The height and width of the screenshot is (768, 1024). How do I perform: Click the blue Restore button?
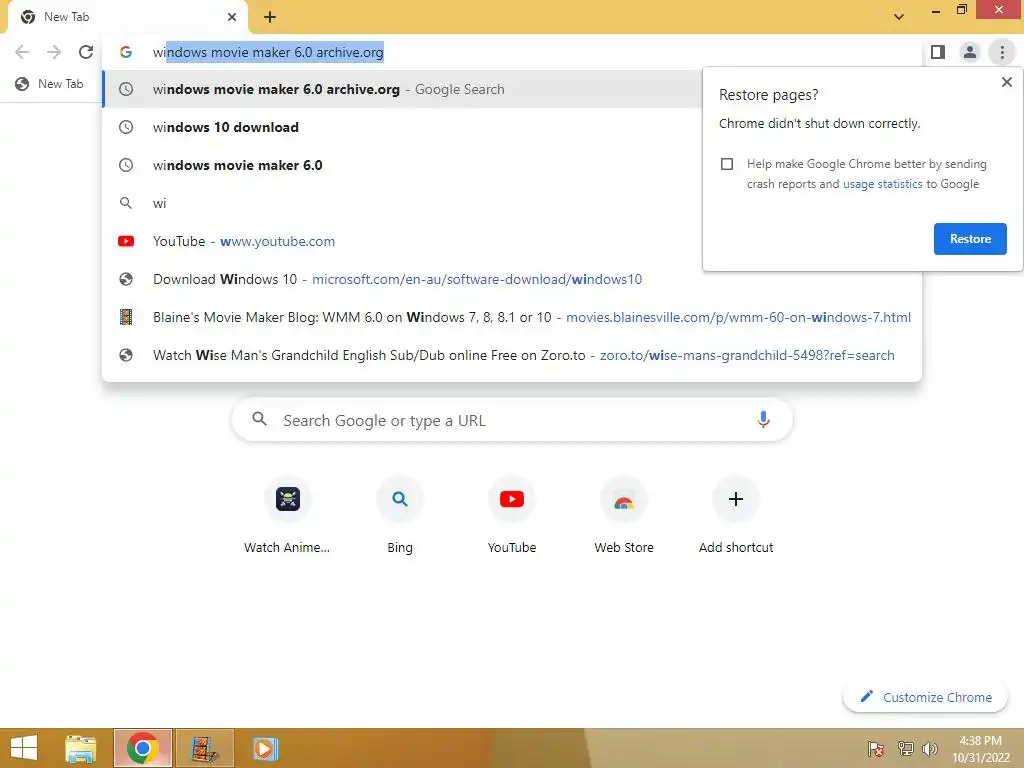tap(970, 239)
